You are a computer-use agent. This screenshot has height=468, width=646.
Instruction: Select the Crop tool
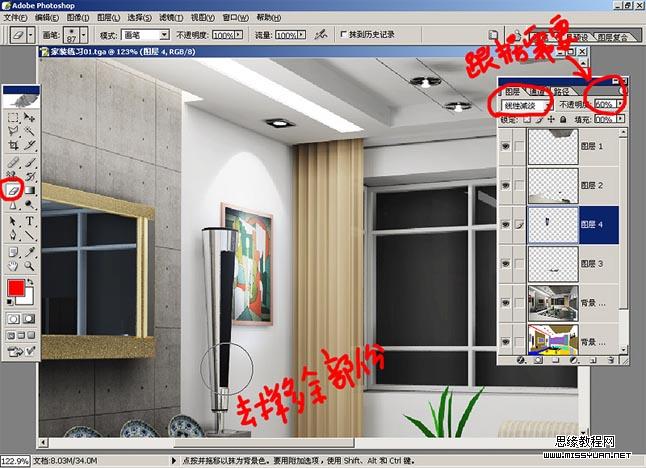pos(14,145)
